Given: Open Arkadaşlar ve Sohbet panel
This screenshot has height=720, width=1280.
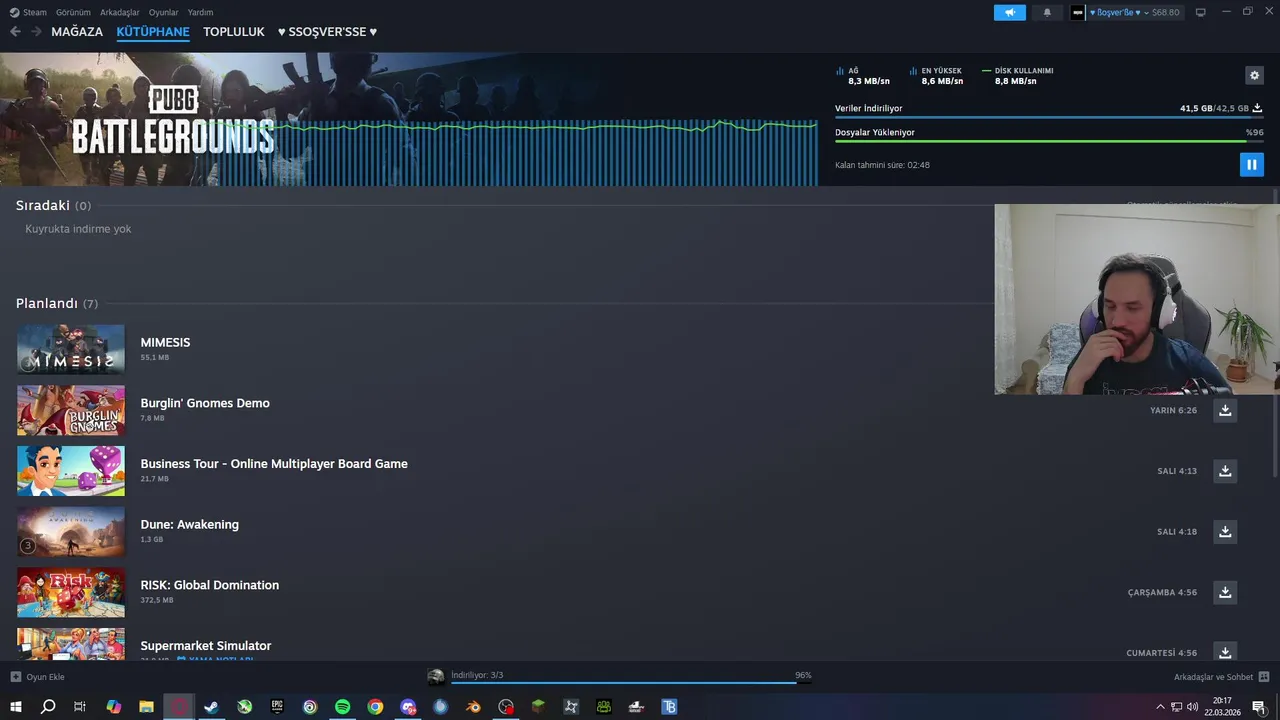Looking at the screenshot, I should (x=1221, y=677).
